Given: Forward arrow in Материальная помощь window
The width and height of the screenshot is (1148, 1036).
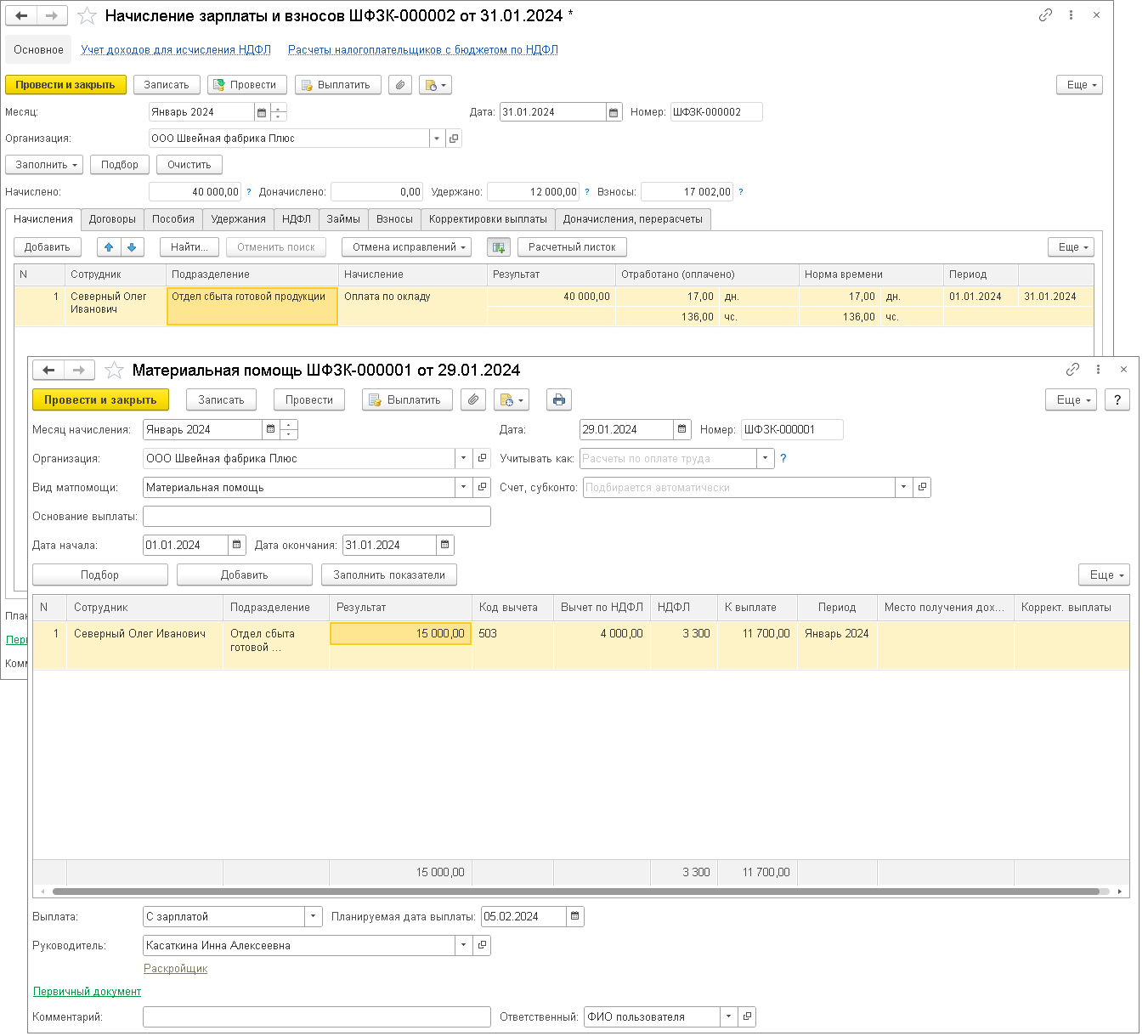Looking at the screenshot, I should click(x=78, y=370).
